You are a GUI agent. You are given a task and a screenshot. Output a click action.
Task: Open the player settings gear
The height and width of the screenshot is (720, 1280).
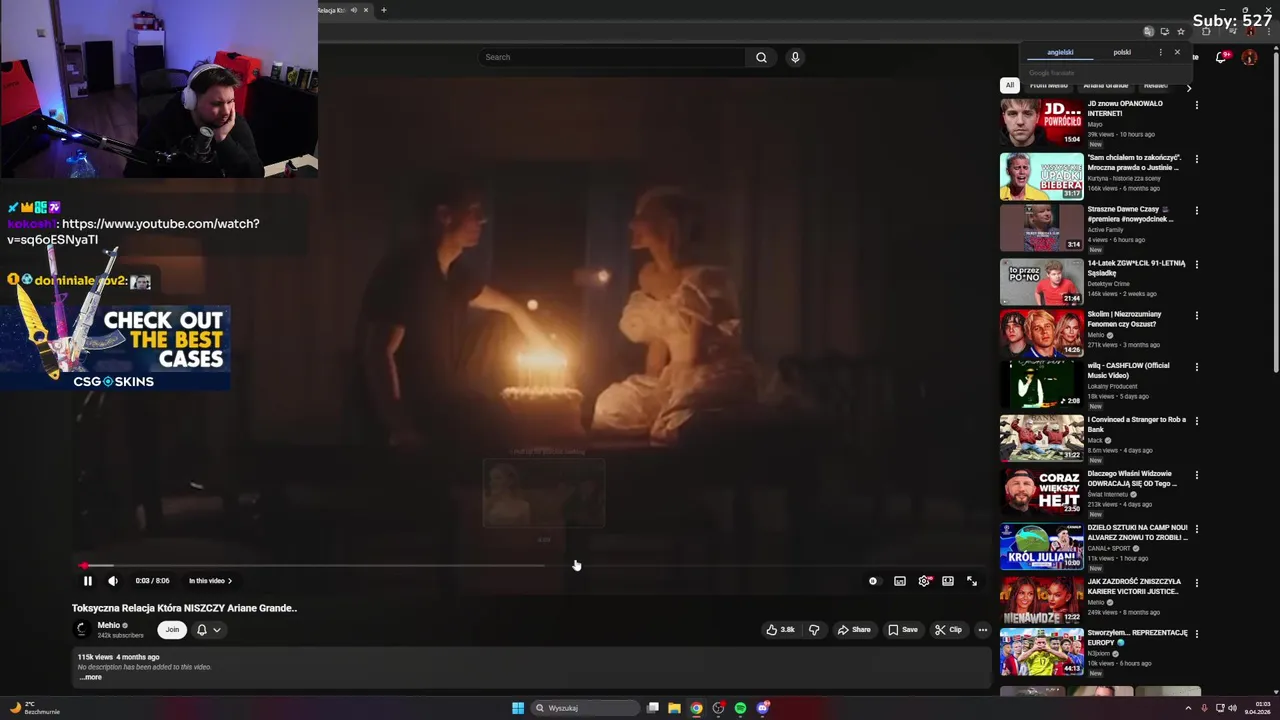click(x=924, y=581)
